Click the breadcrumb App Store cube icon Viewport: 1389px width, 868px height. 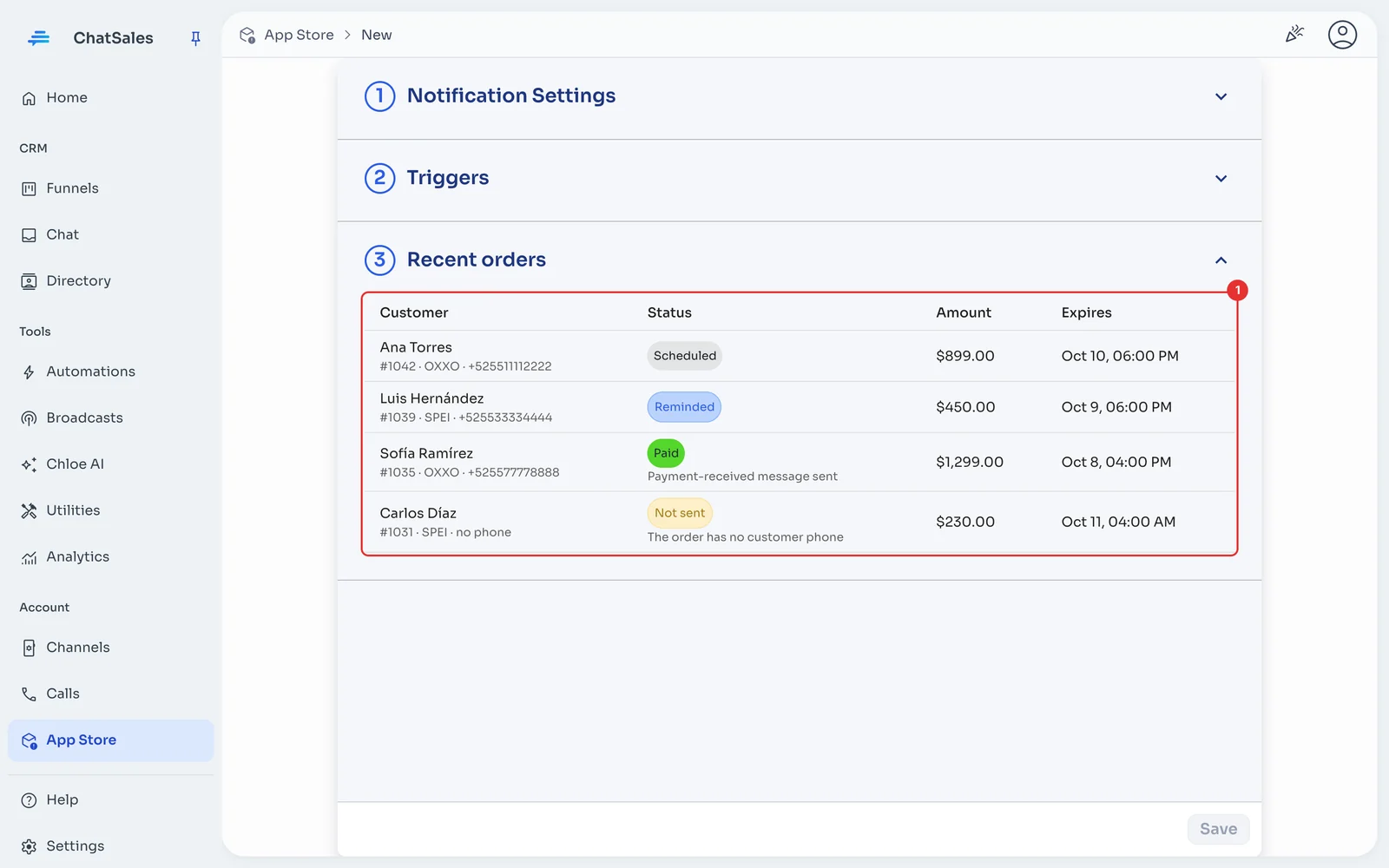247,35
